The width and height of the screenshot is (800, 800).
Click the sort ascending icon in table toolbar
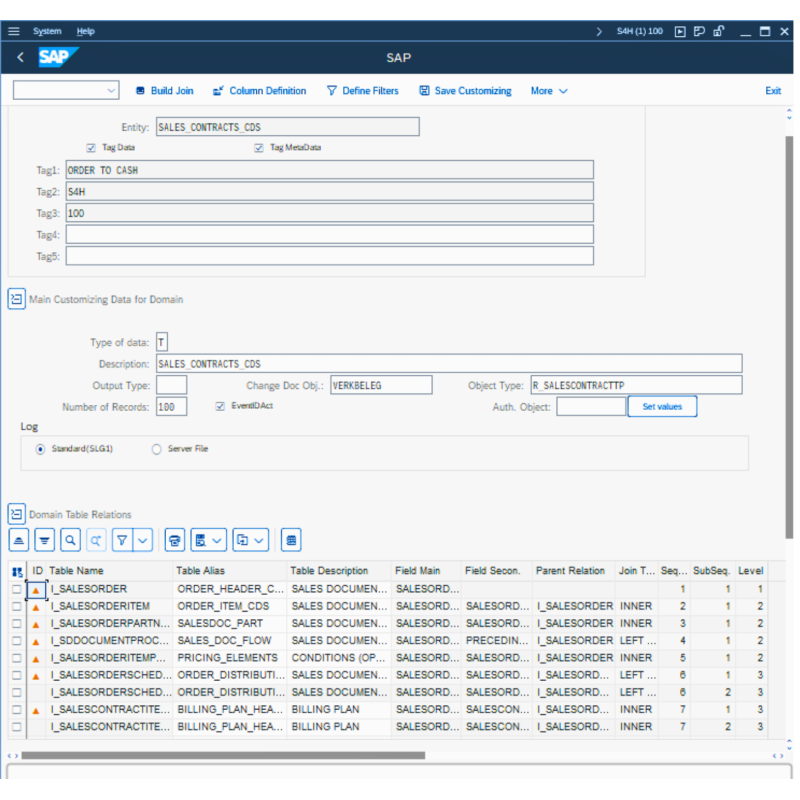(19, 540)
